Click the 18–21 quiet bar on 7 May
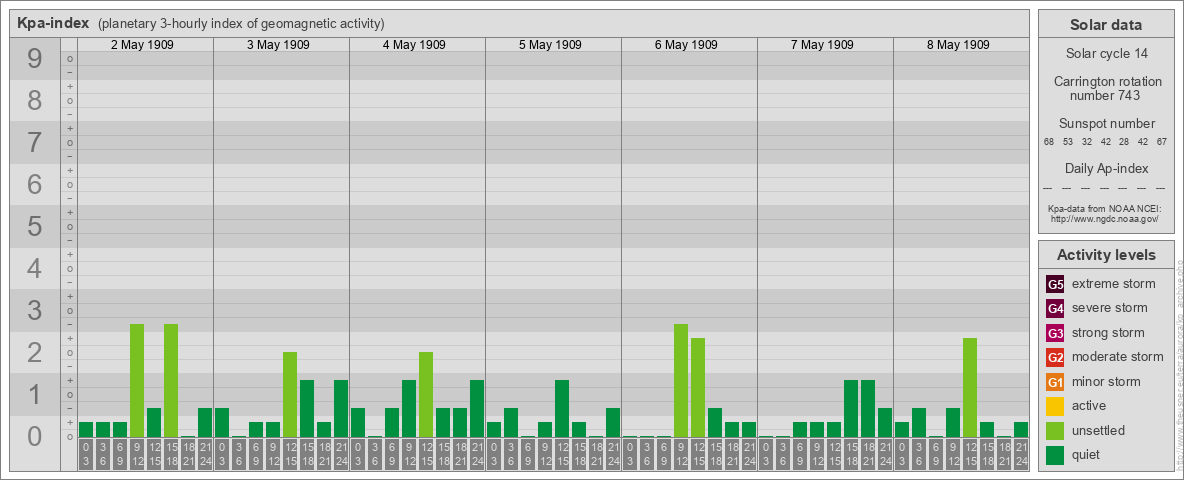Screen dimensions: 1184x480 [868, 408]
